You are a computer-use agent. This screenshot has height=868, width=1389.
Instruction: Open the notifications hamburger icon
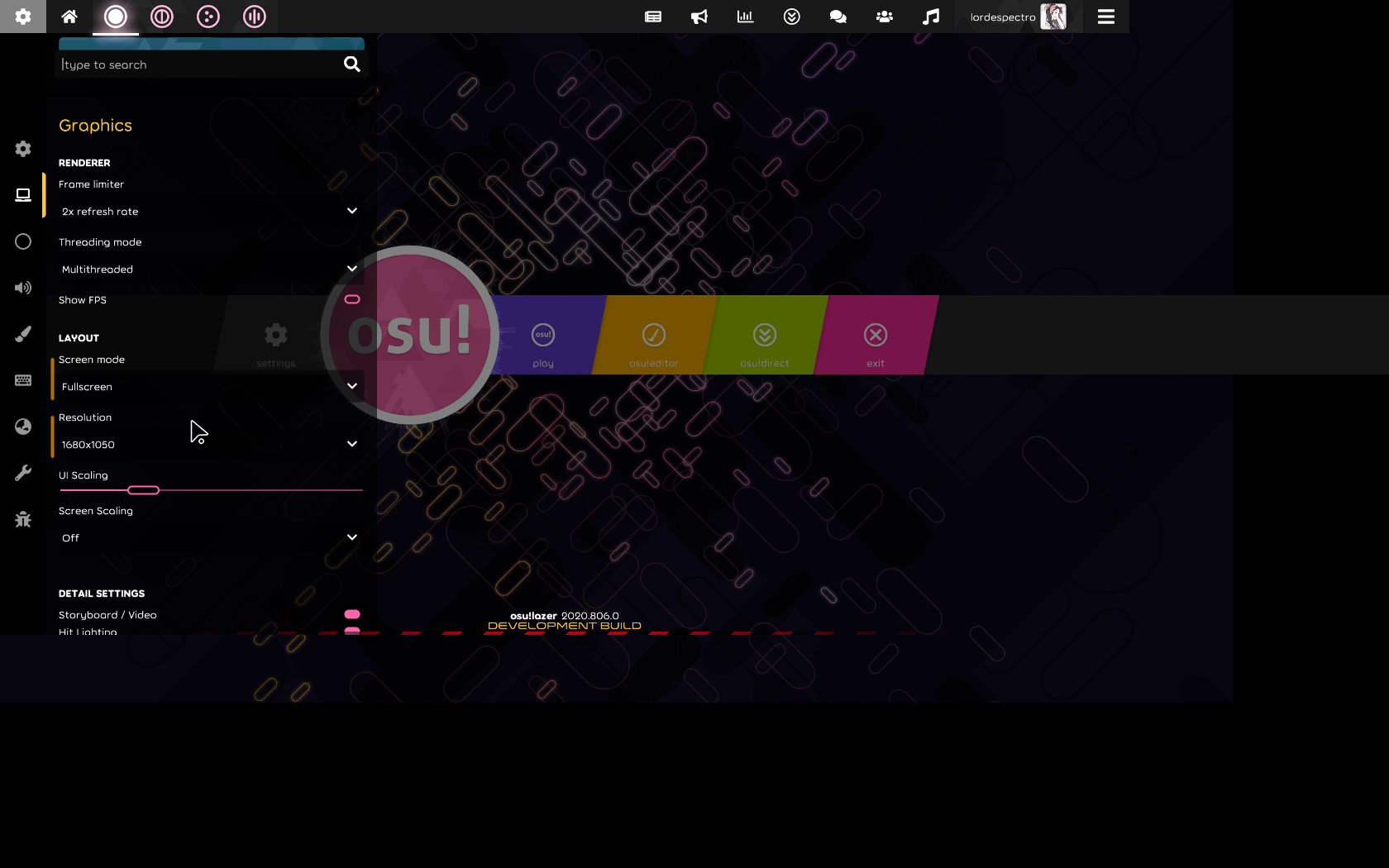coord(1106,17)
